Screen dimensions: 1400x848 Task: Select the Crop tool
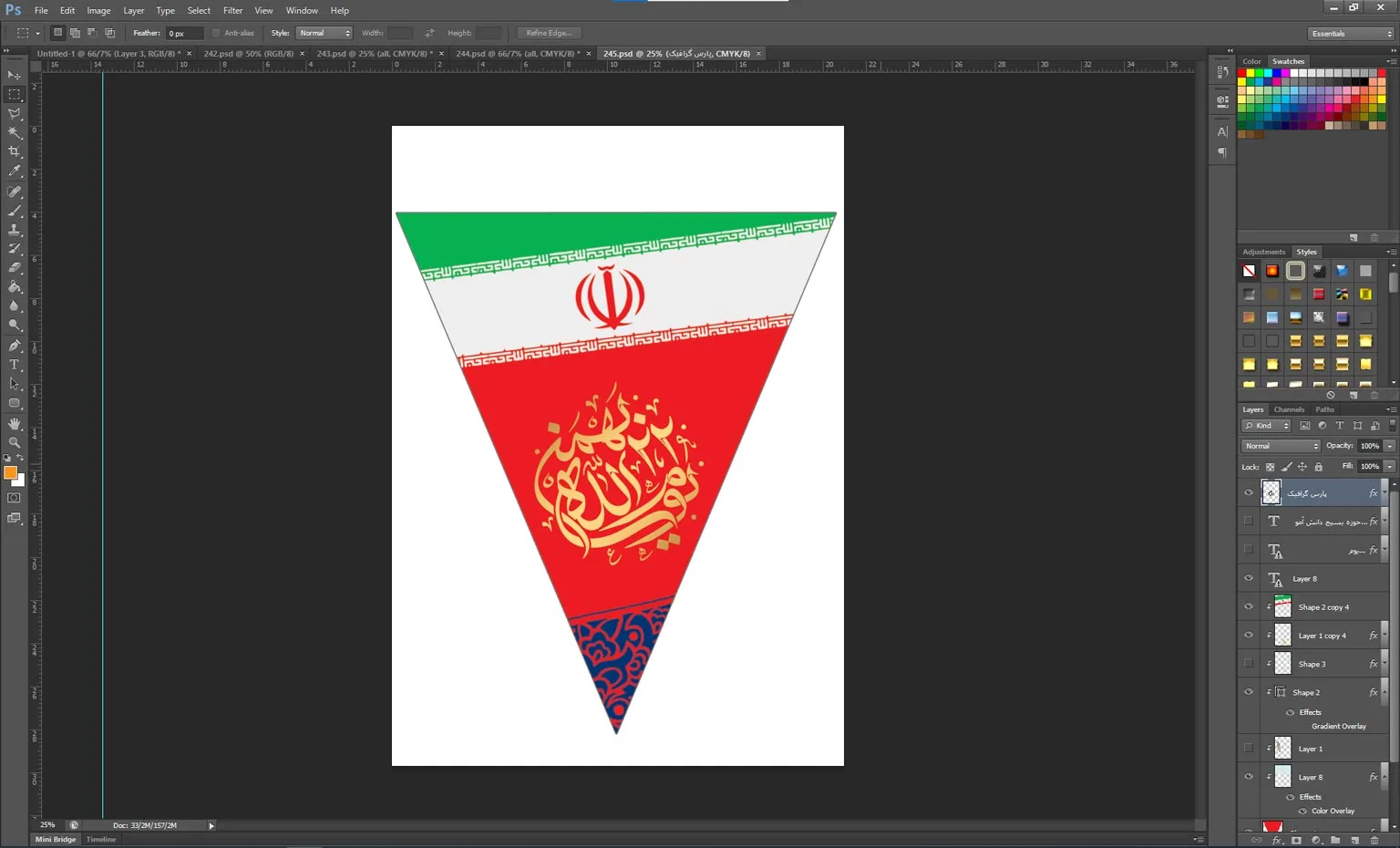[x=15, y=151]
